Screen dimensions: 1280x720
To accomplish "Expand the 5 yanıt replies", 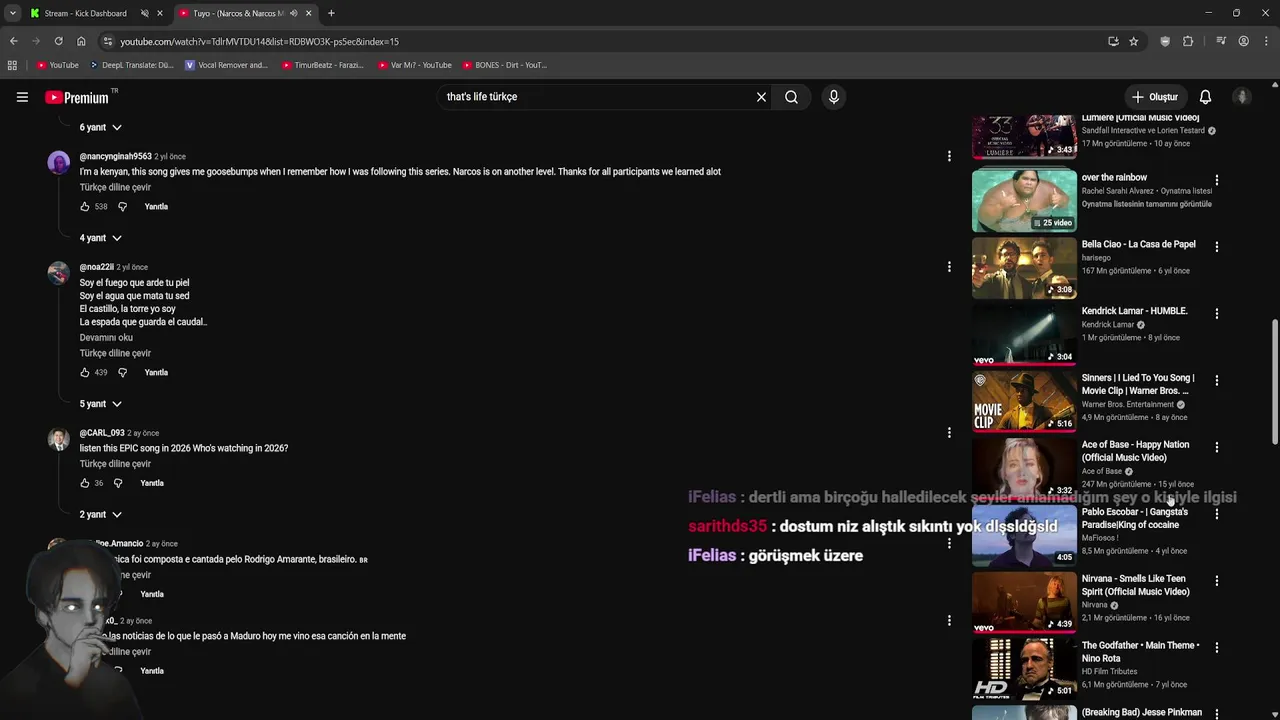I will click(x=101, y=404).
